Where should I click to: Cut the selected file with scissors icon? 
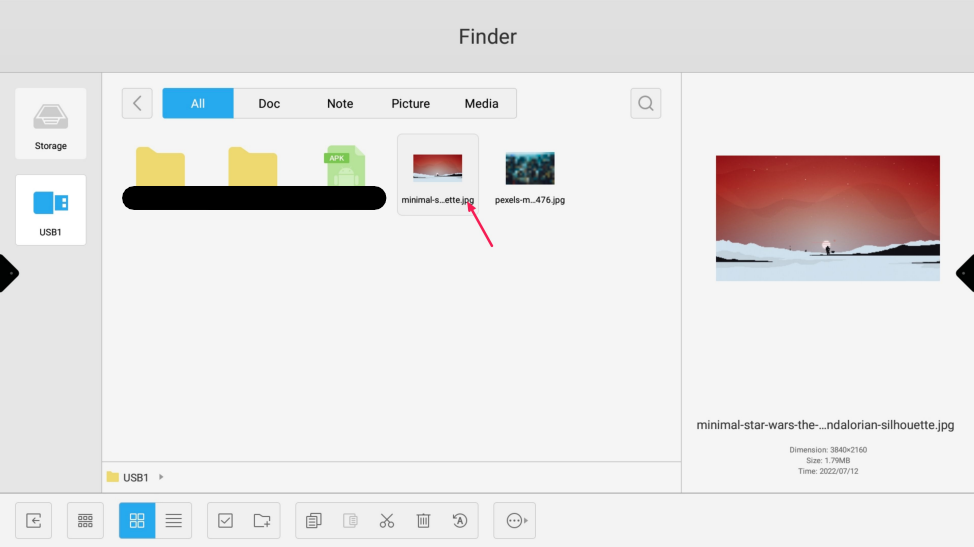coord(387,520)
